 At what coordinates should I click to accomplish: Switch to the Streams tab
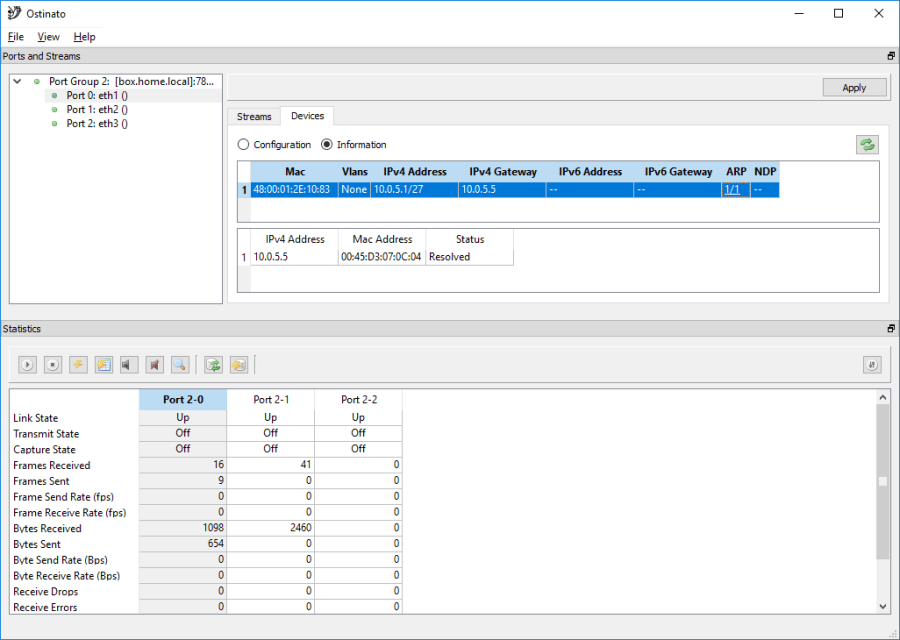[254, 117]
